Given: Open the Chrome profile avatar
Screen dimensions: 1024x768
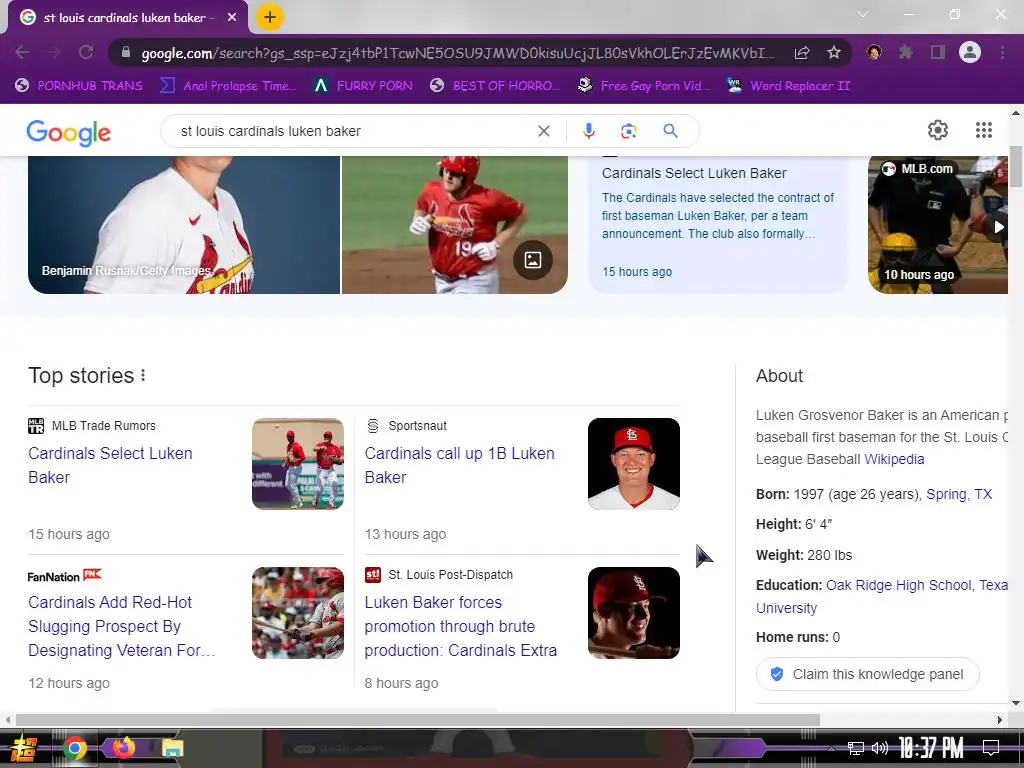Looking at the screenshot, I should pos(970,52).
